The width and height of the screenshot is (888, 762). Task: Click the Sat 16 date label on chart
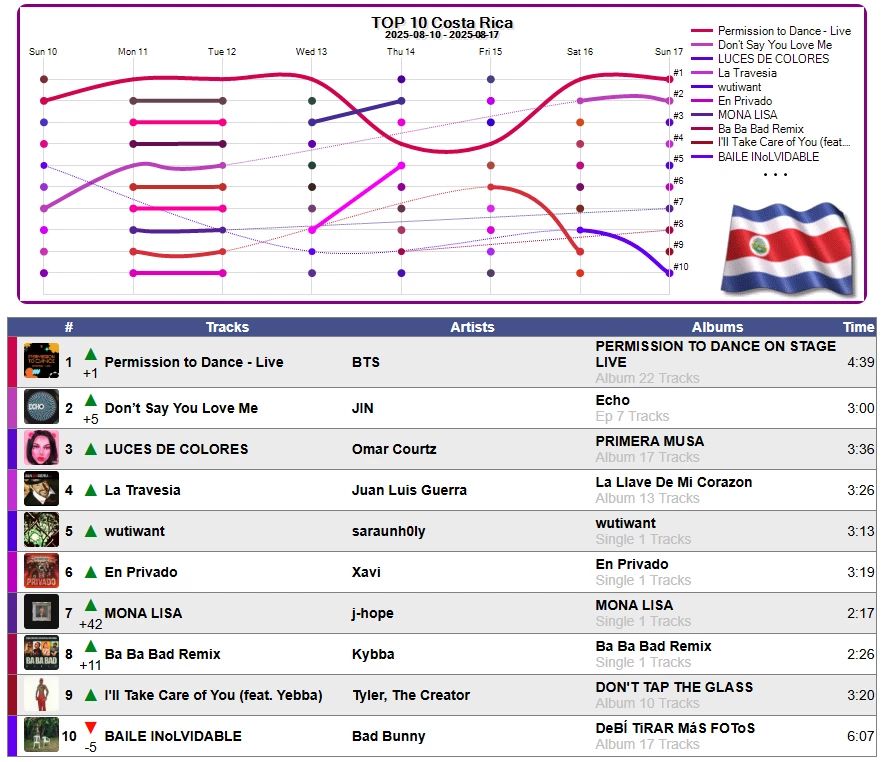580,52
